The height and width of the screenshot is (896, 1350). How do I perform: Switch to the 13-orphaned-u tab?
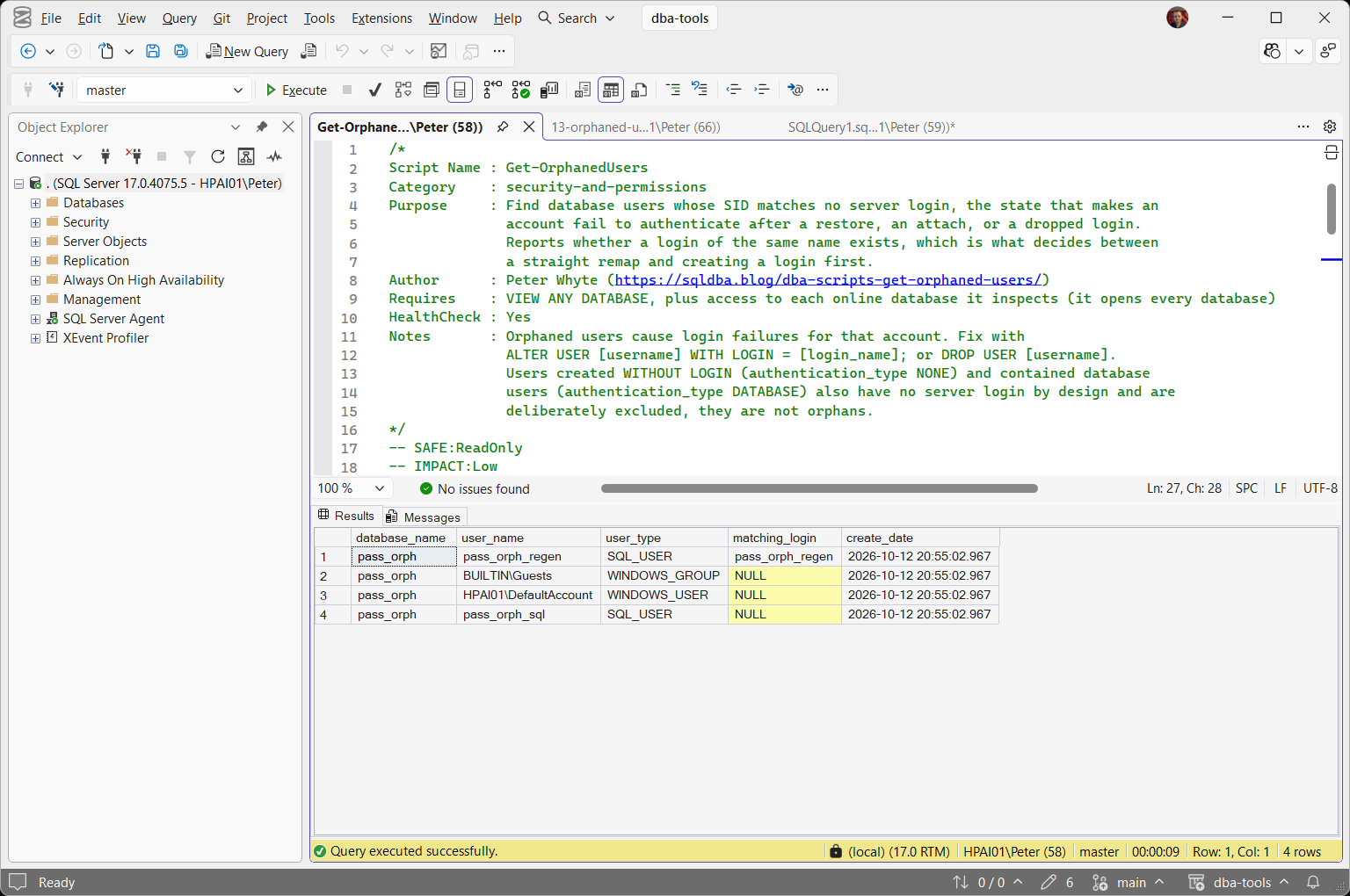[635, 126]
